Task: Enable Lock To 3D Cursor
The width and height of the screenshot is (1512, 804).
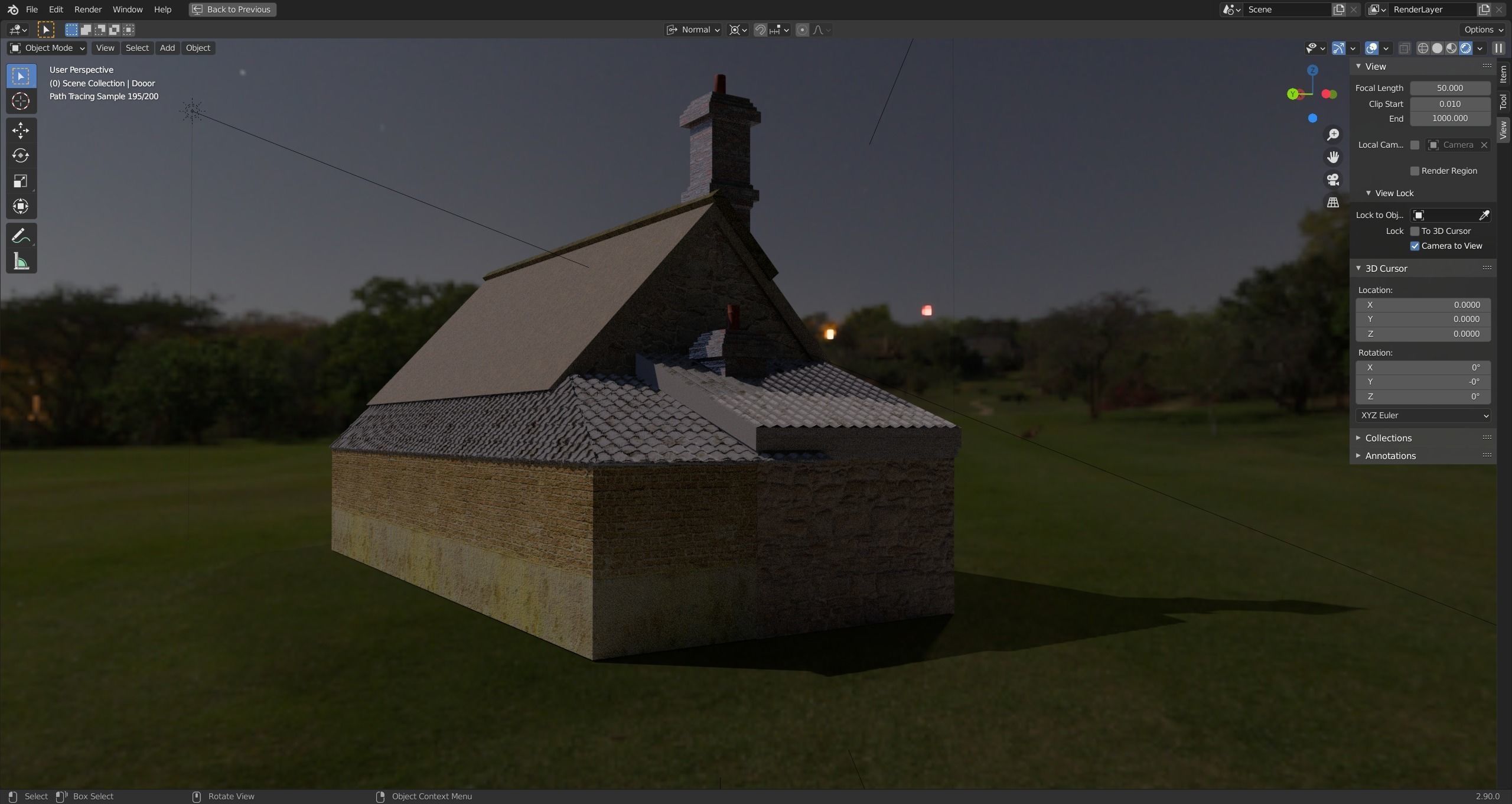Action: coord(1415,231)
